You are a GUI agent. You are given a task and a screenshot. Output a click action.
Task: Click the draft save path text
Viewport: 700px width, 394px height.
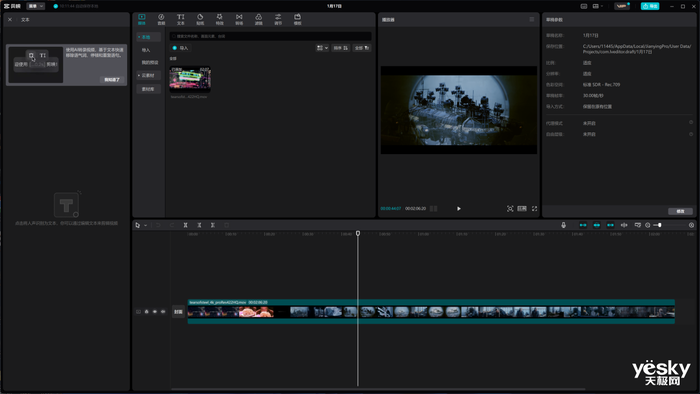[637, 49]
